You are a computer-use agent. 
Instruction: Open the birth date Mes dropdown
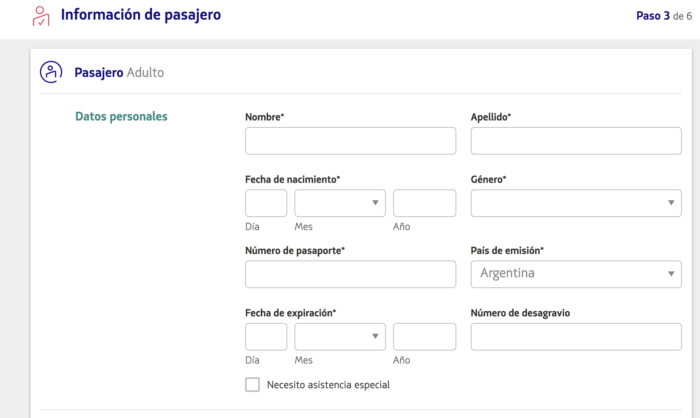click(x=340, y=203)
